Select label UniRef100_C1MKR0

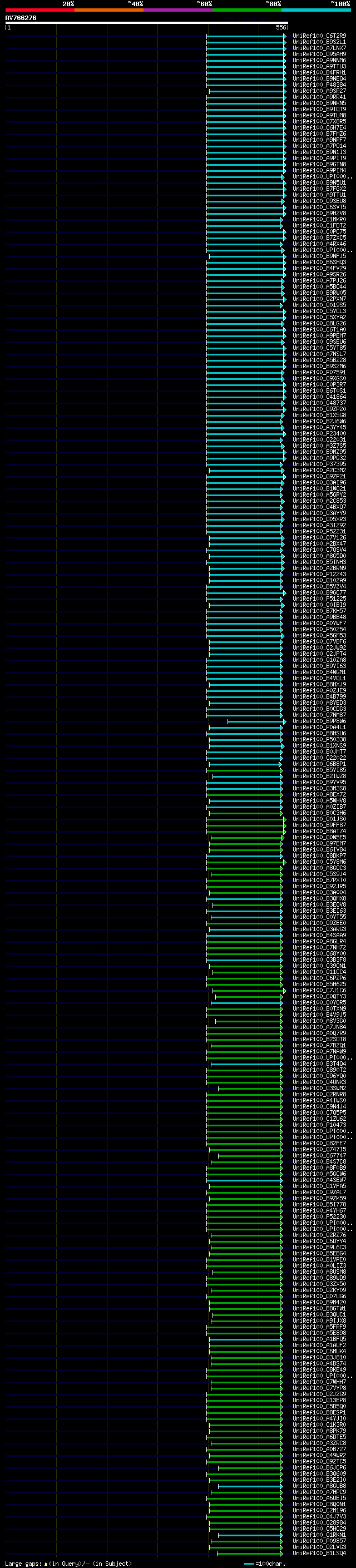pyautogui.click(x=319, y=219)
